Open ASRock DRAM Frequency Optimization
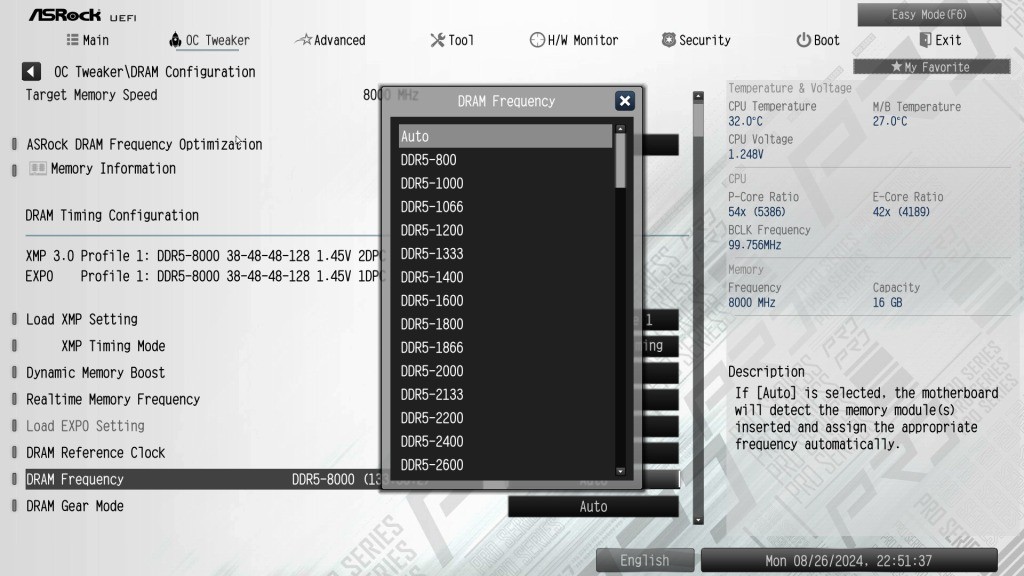 click(144, 144)
